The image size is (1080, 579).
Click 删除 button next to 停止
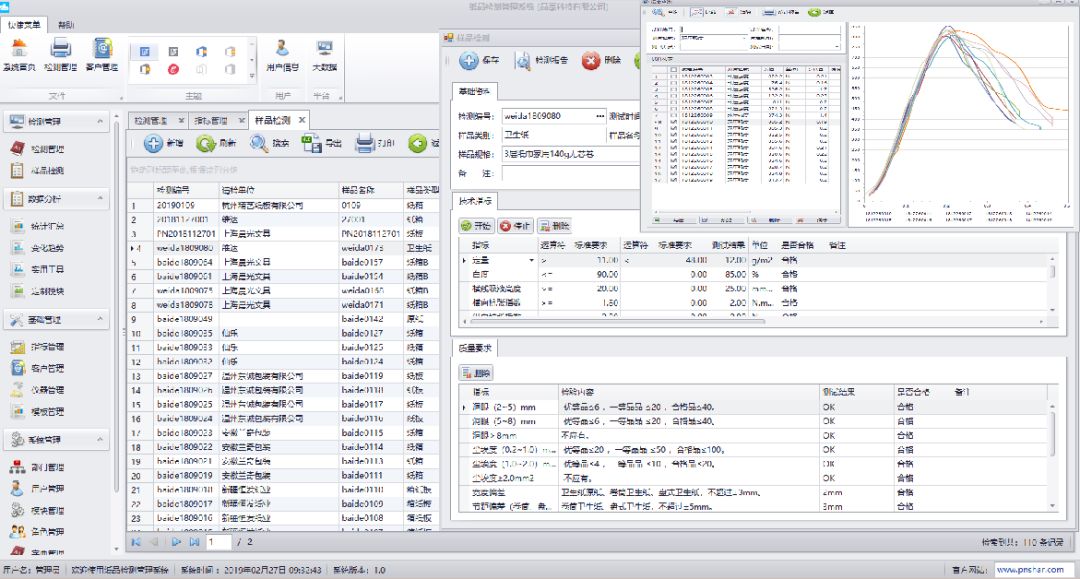(554, 226)
